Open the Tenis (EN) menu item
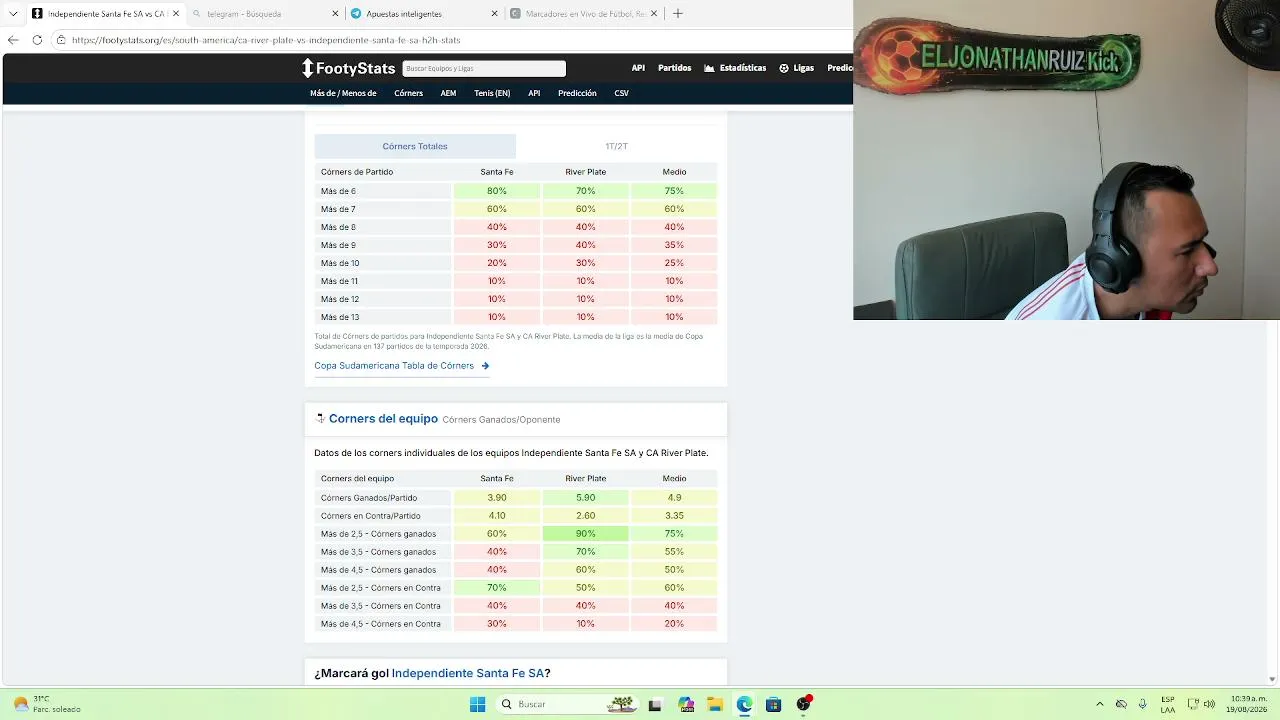Viewport: 1280px width, 720px height. pos(492,93)
